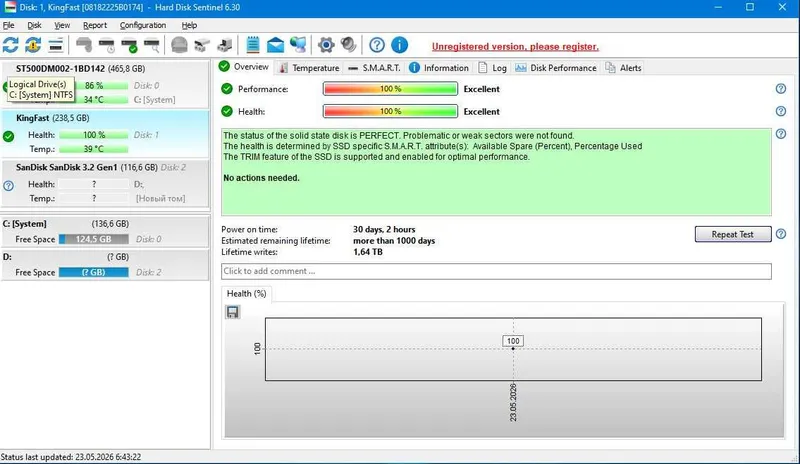The height and width of the screenshot is (464, 800).
Task: Select the Health (%) chart tab
Action: pos(246,294)
